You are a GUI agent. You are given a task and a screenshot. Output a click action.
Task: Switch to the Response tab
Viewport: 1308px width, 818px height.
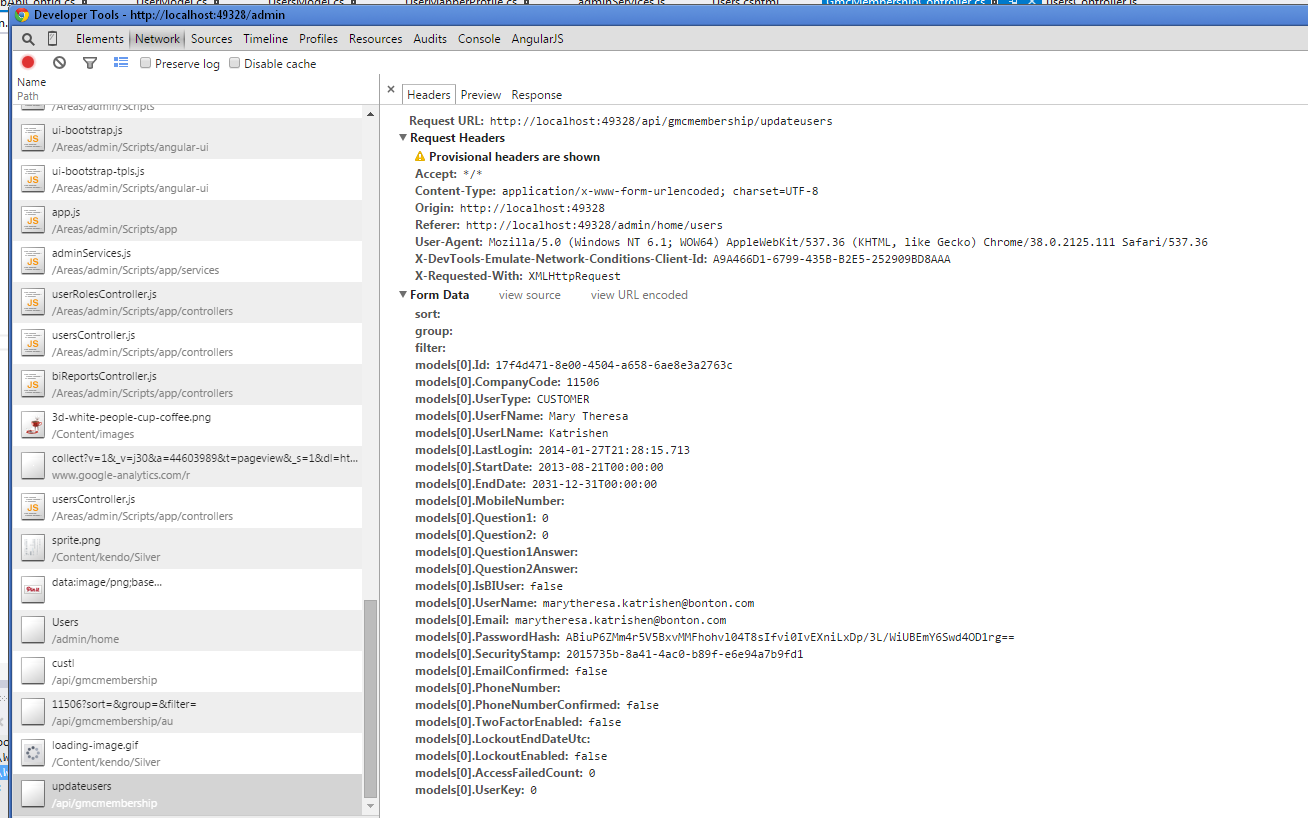536,95
